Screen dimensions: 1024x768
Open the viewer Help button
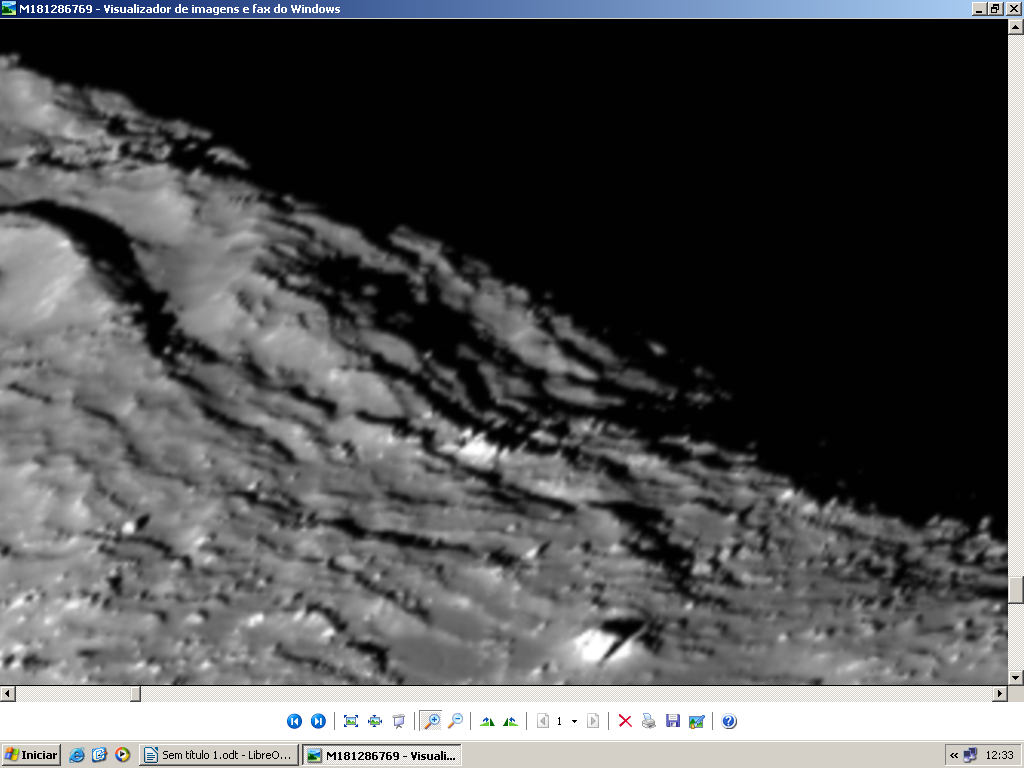(x=729, y=721)
